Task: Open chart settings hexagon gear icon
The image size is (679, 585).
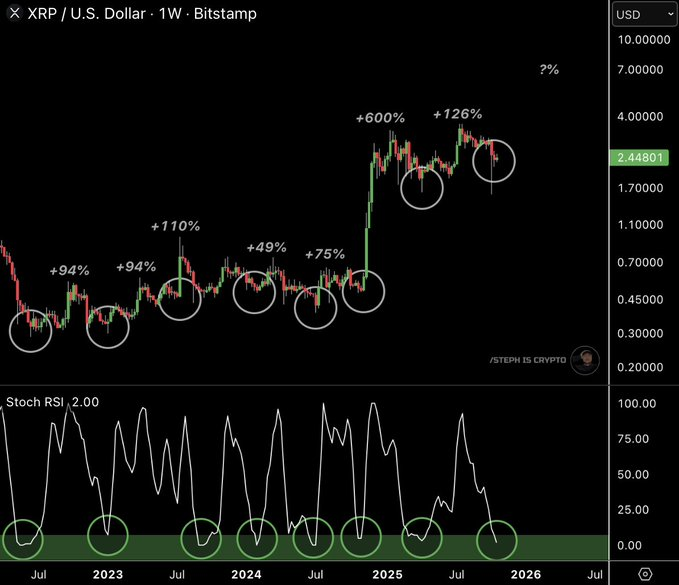Action: point(645,574)
